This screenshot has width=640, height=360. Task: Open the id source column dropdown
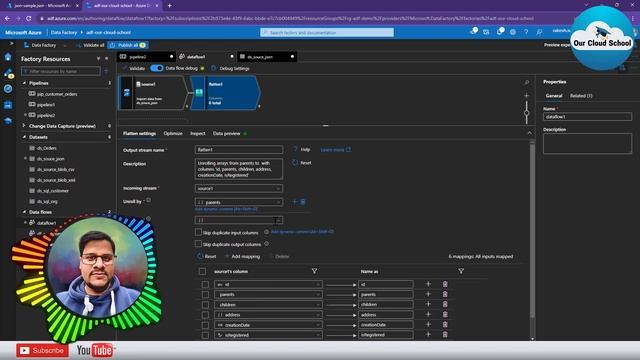coord(268,284)
